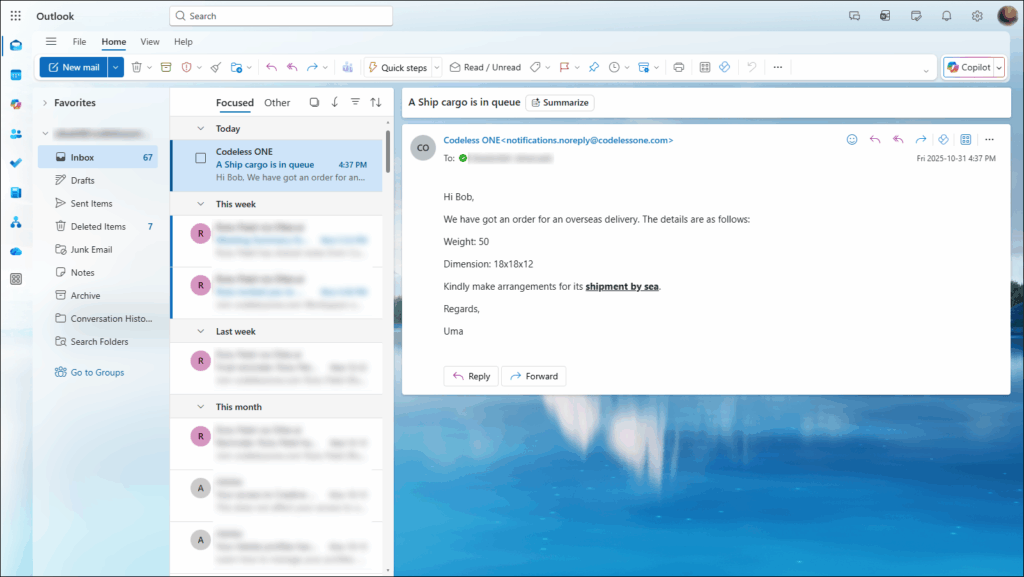Open the Copilot button in the ribbon
Image resolution: width=1024 pixels, height=577 pixels.
click(x=971, y=67)
